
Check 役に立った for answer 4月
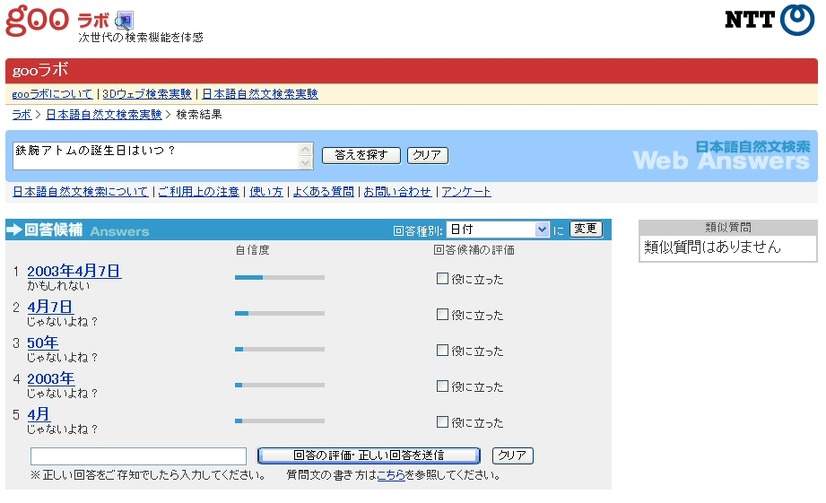(442, 422)
